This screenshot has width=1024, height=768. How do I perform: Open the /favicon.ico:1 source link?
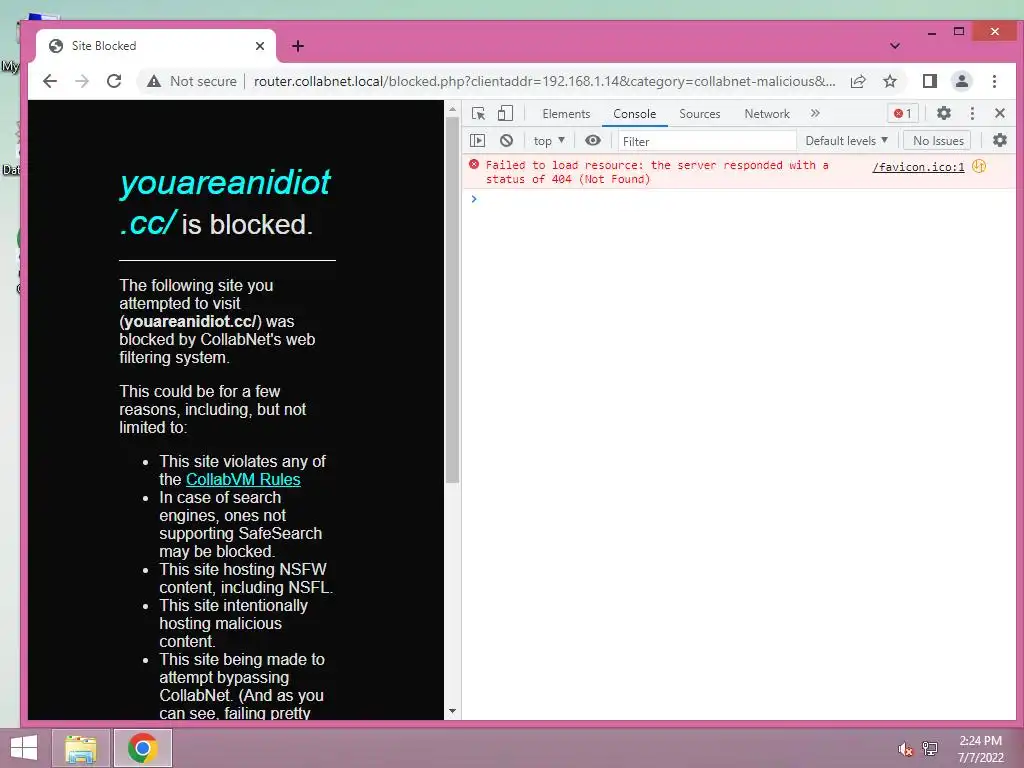(x=918, y=167)
